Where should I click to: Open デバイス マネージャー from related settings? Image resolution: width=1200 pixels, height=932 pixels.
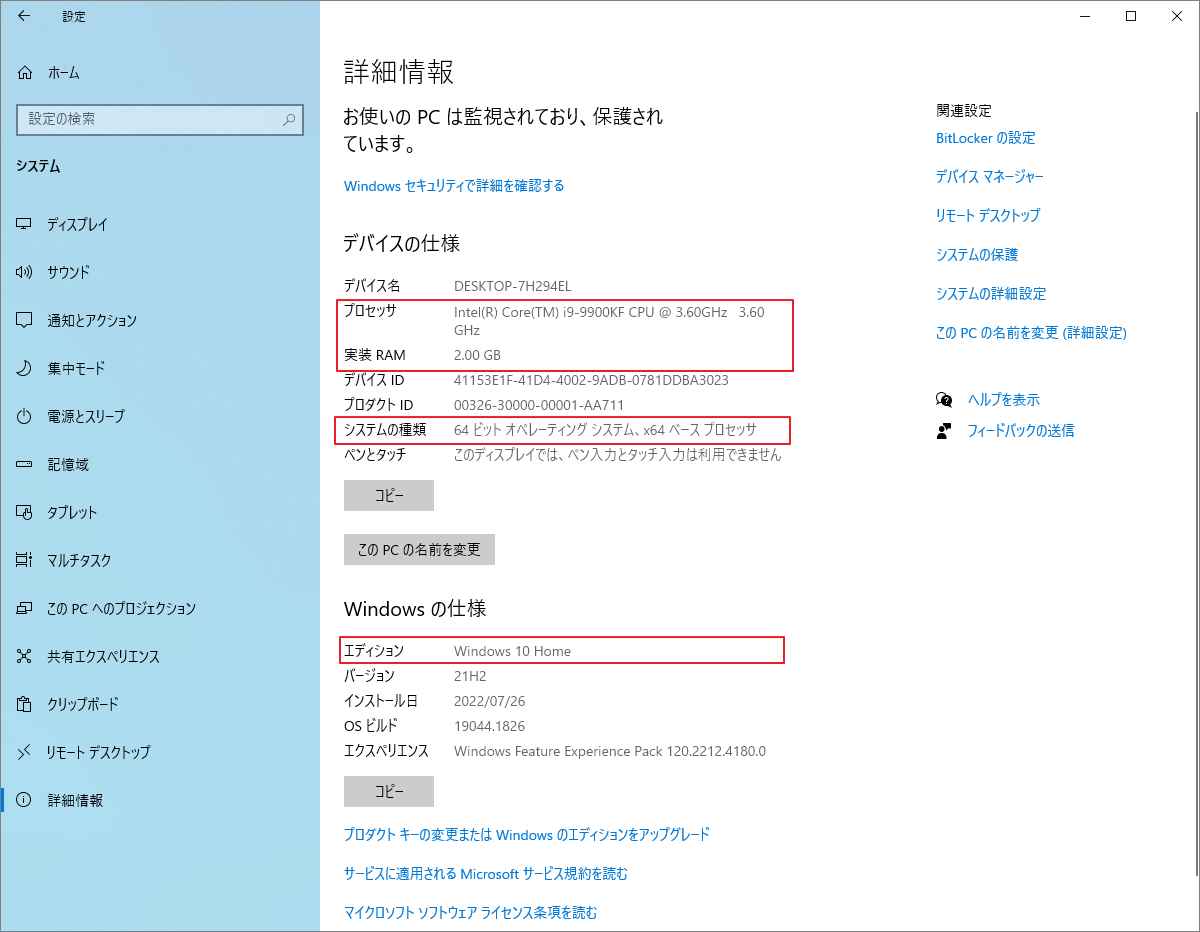click(990, 176)
